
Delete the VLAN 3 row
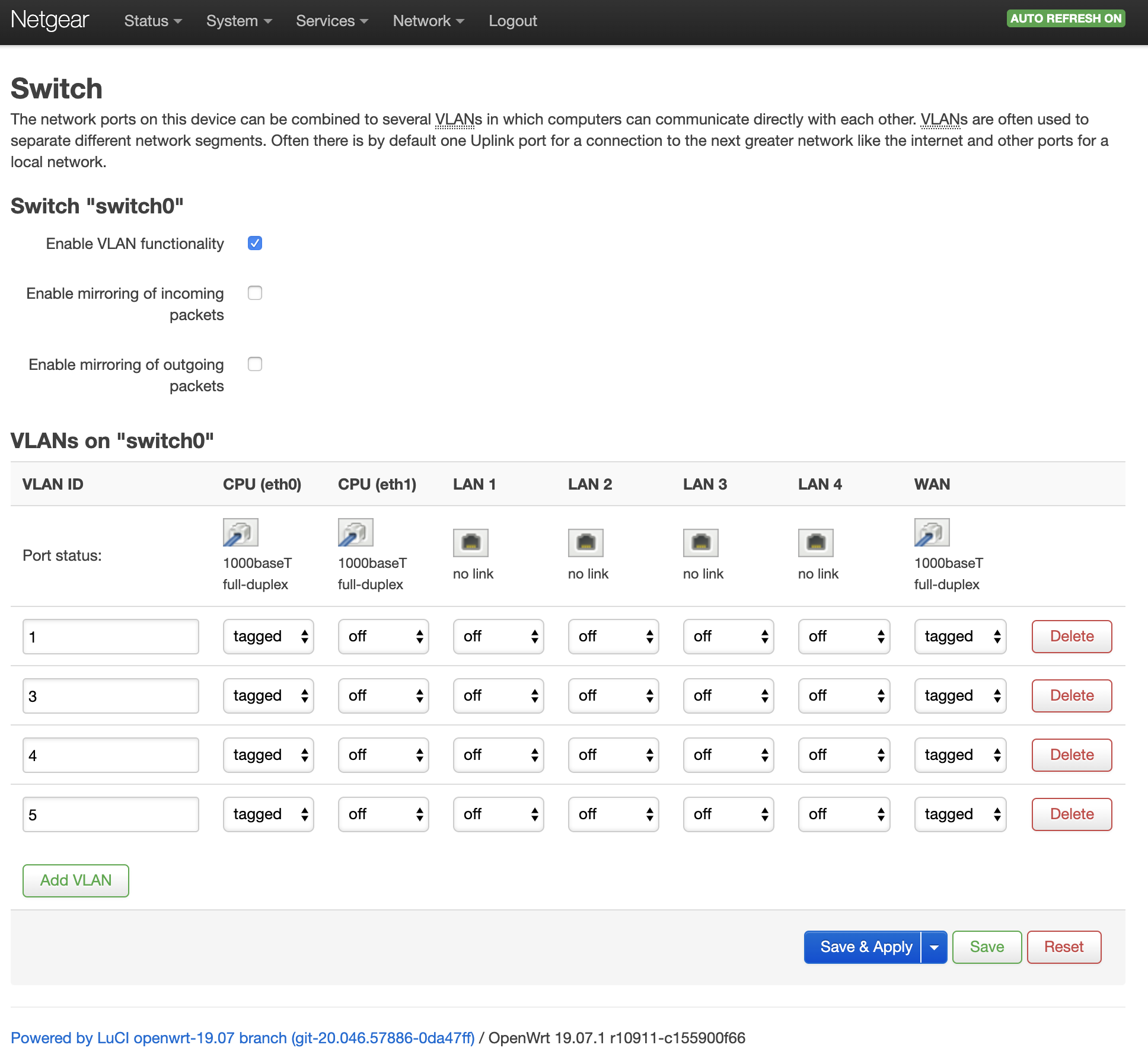tap(1072, 696)
